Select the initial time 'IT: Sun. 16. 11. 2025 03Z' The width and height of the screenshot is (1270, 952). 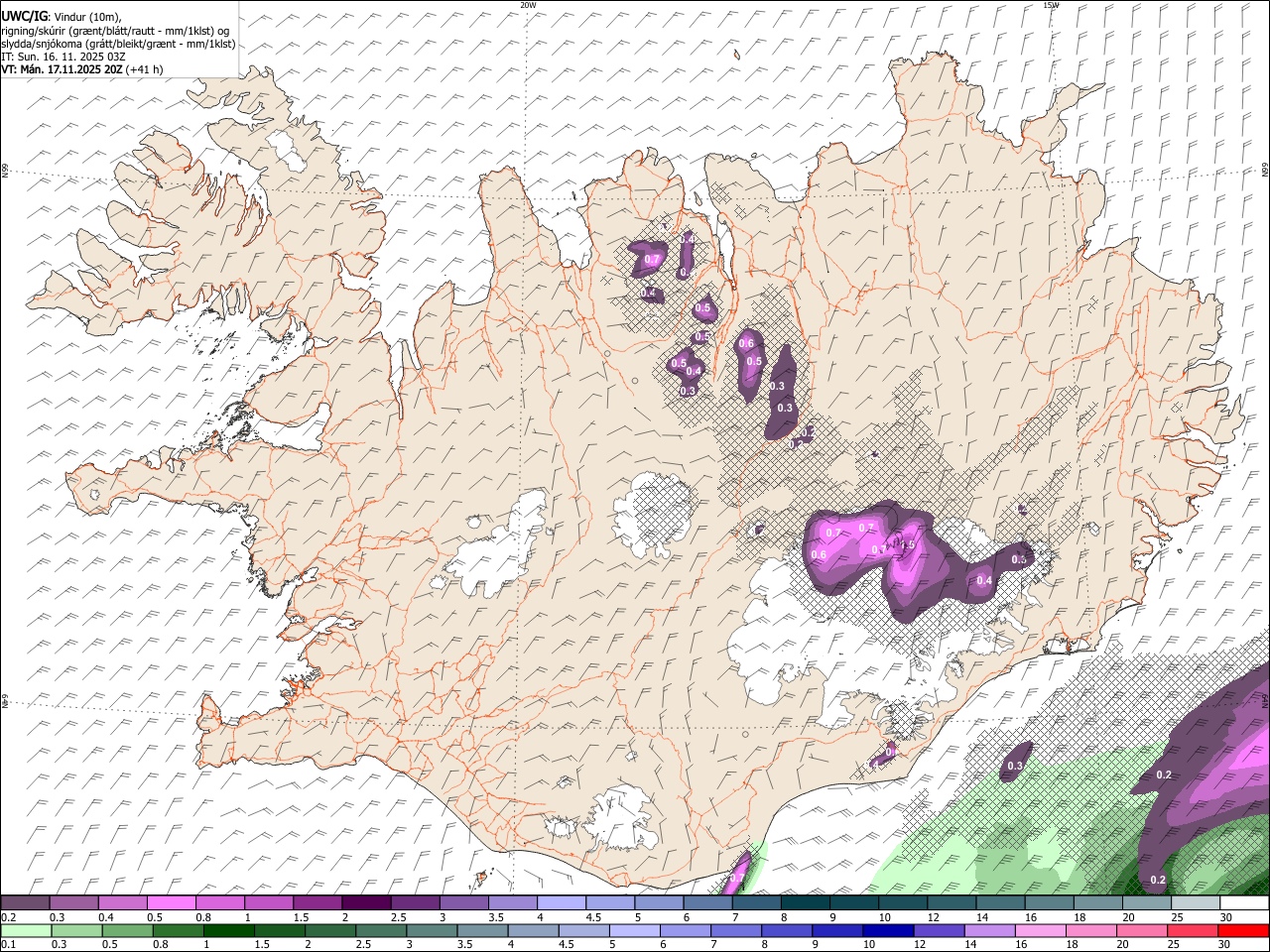pos(63,57)
